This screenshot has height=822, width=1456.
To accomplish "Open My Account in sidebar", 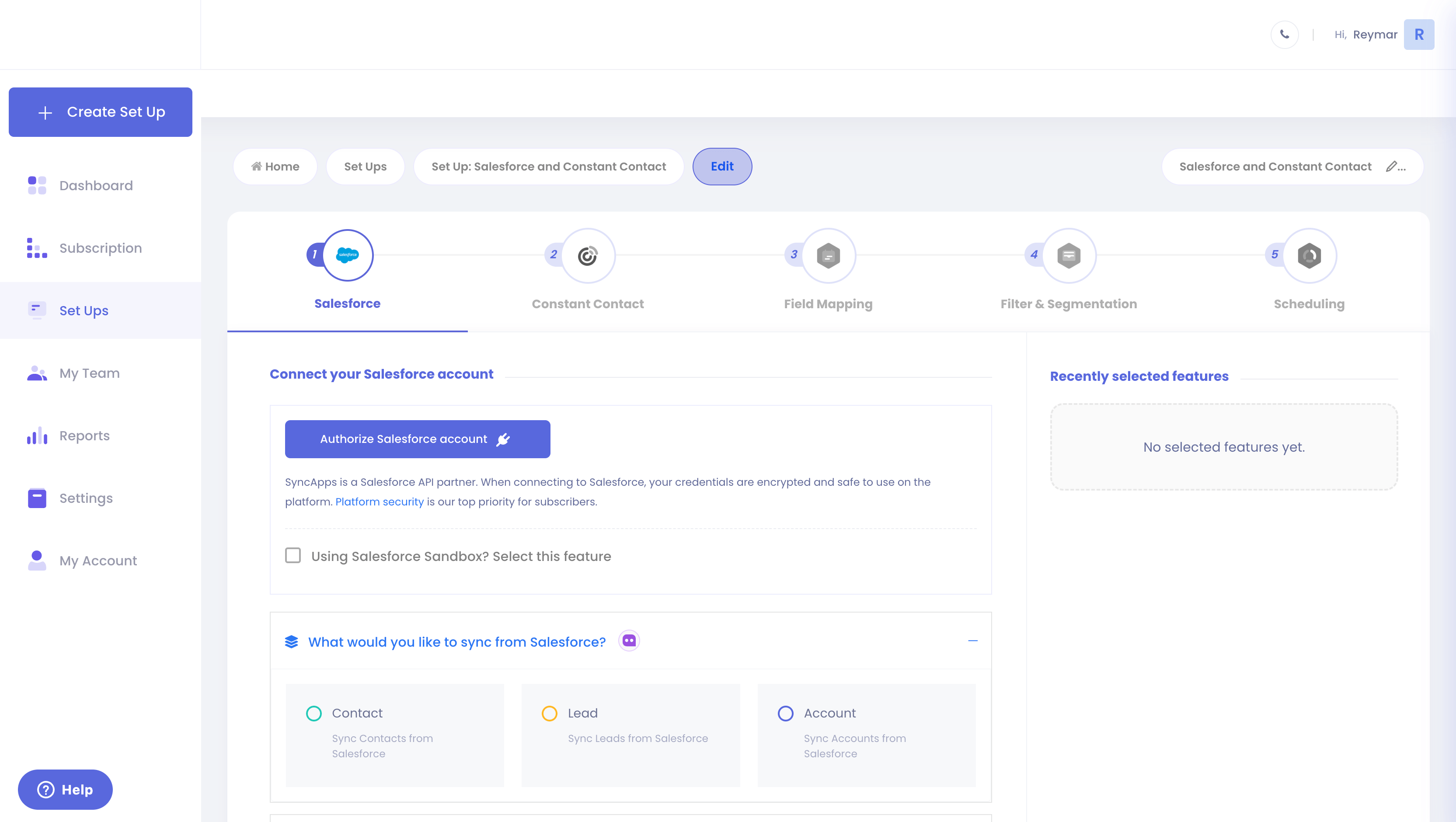I will (101, 560).
